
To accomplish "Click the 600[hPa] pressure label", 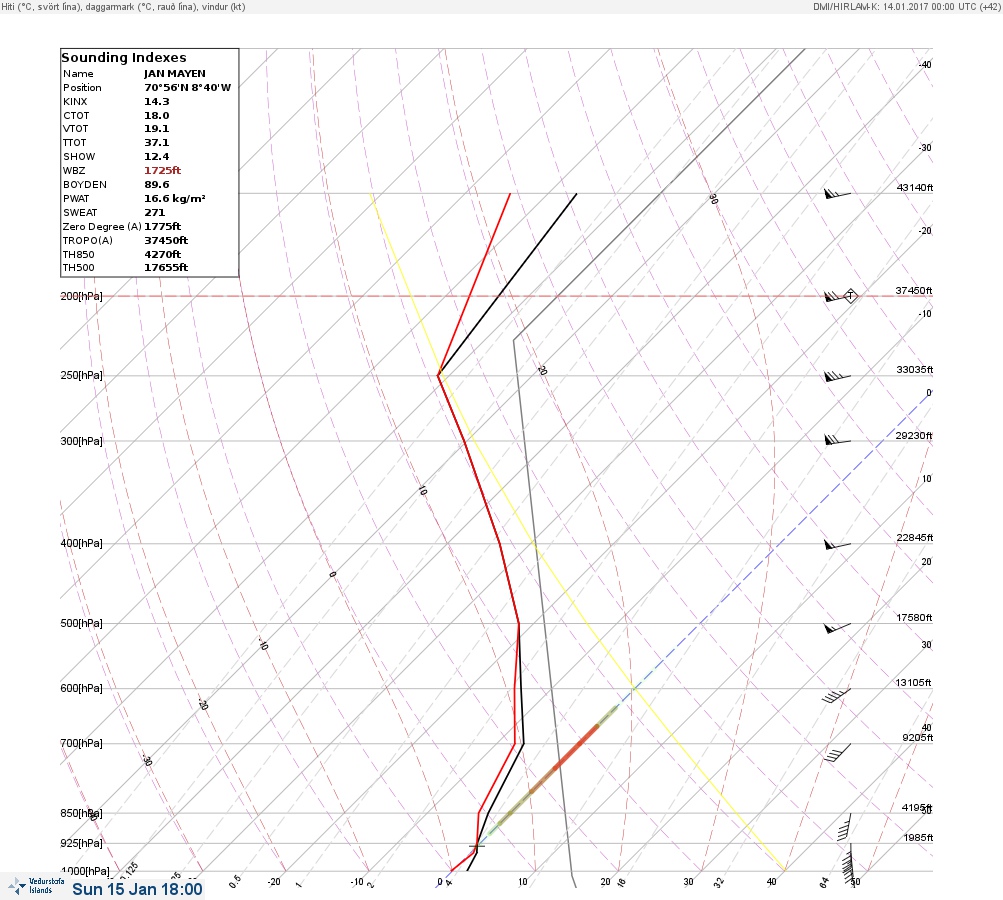I will tap(81, 688).
